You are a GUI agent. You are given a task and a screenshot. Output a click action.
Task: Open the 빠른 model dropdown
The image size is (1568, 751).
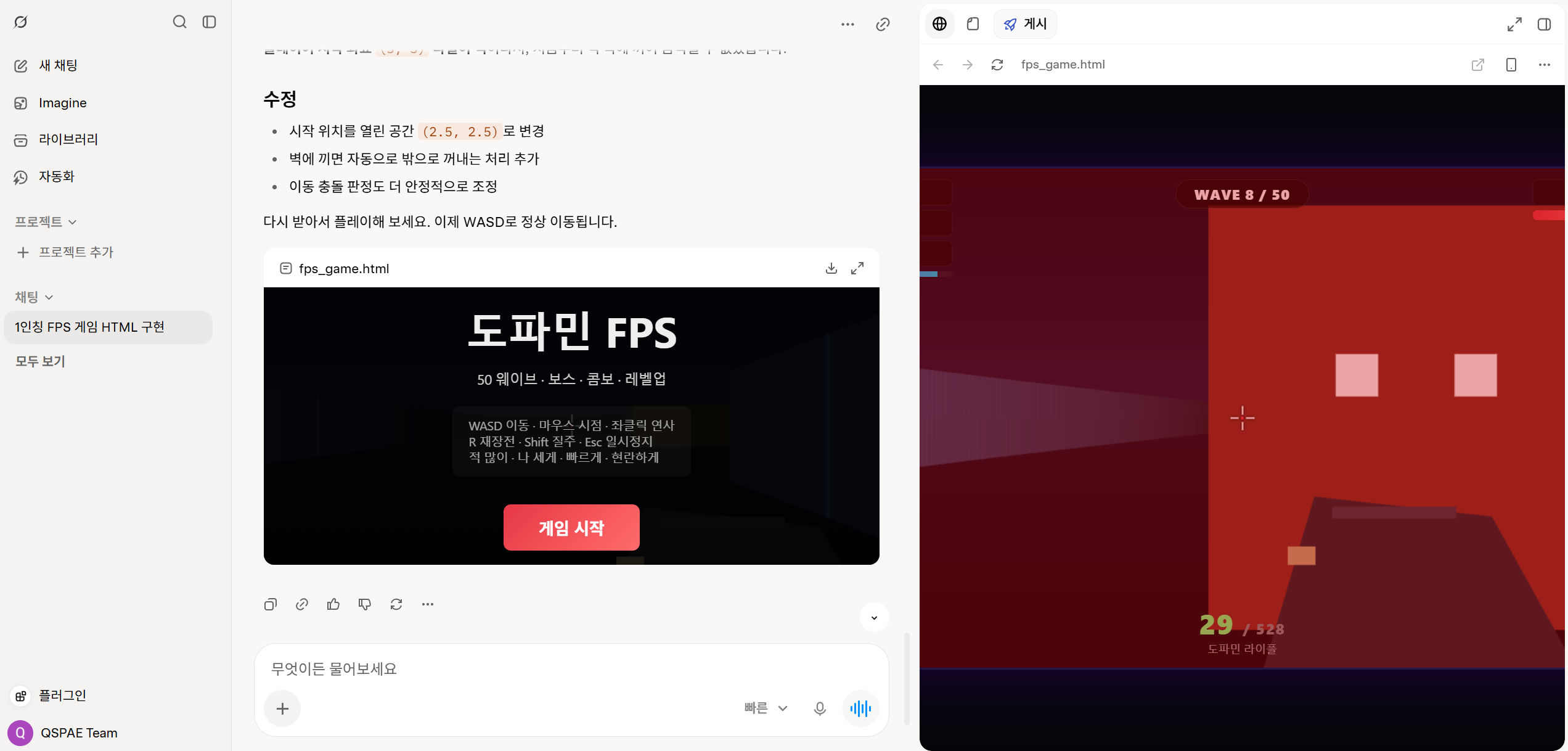[766, 708]
